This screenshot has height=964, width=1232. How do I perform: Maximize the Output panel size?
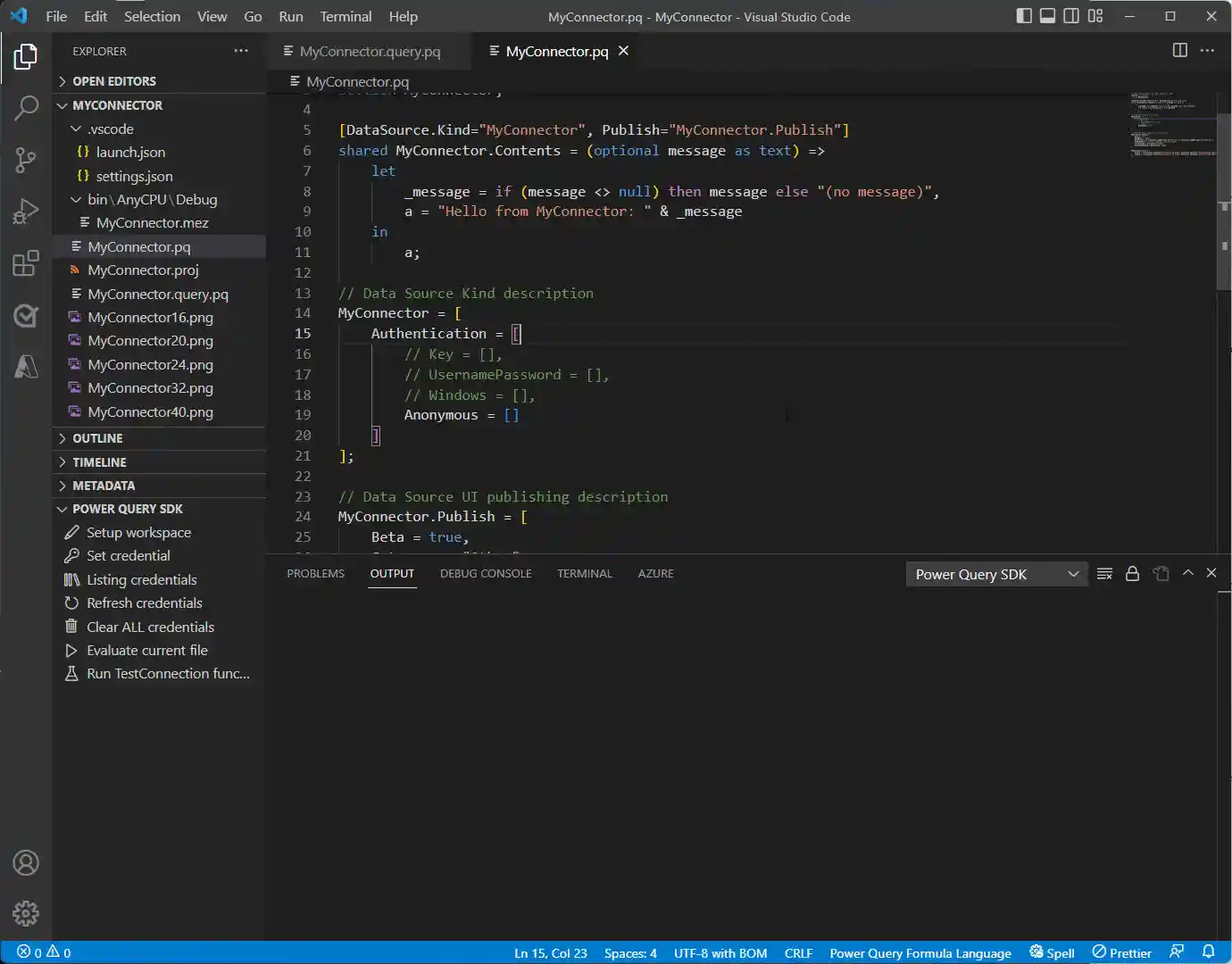[1187, 573]
